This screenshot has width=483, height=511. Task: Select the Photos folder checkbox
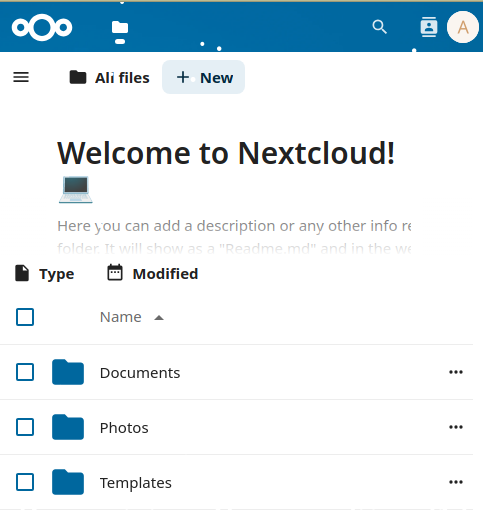25,427
